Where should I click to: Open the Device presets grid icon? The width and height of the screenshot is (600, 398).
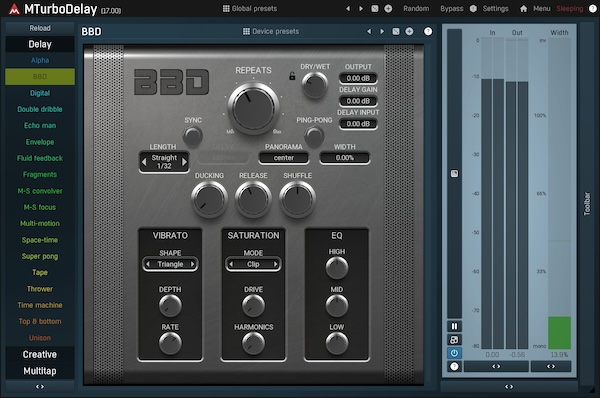pos(246,31)
